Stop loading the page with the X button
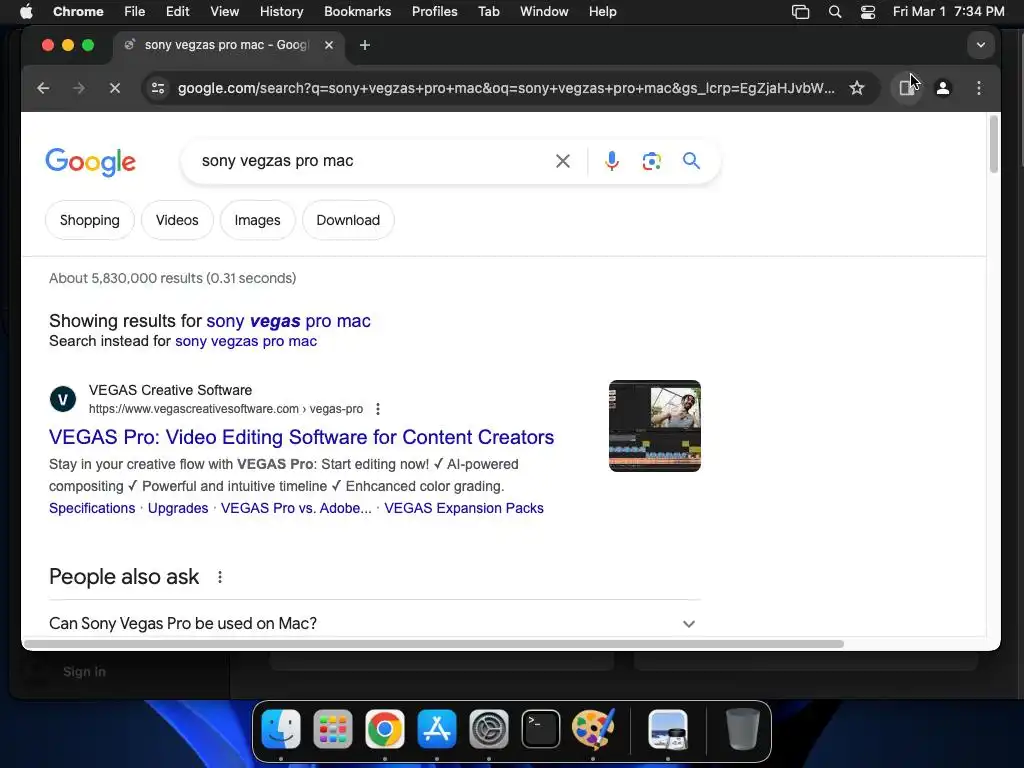 click(x=115, y=88)
